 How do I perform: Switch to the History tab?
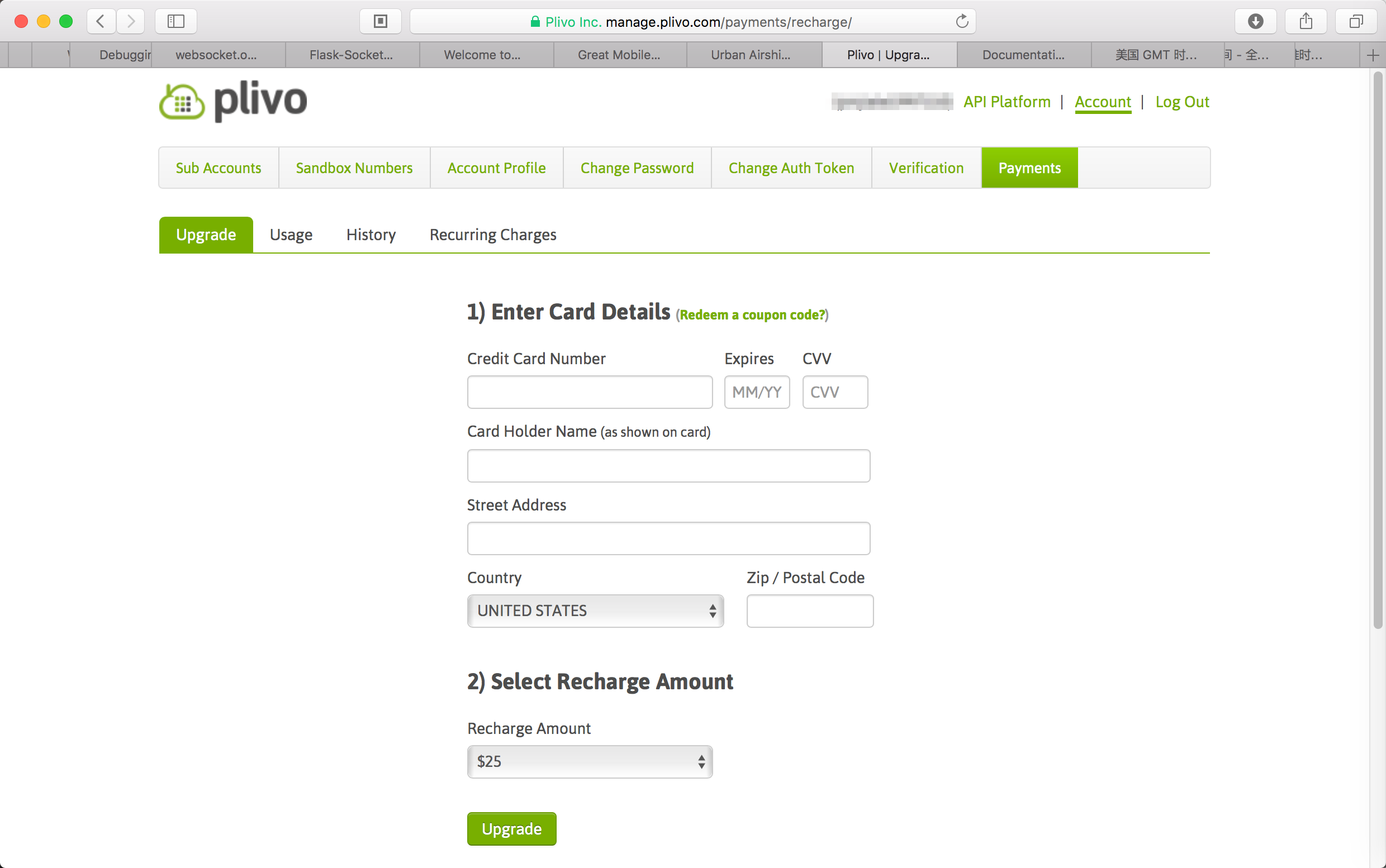point(371,235)
